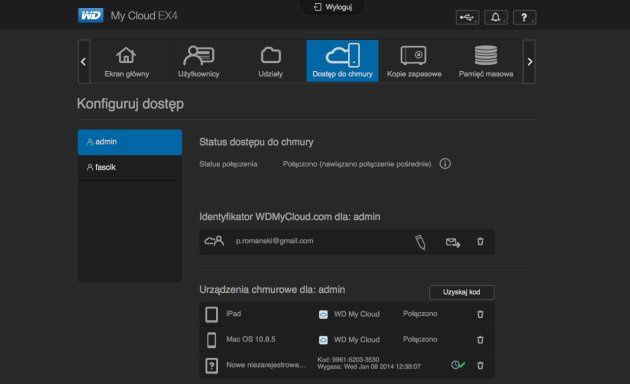Click Nowe niezarejestrowa... device name

tap(266, 365)
